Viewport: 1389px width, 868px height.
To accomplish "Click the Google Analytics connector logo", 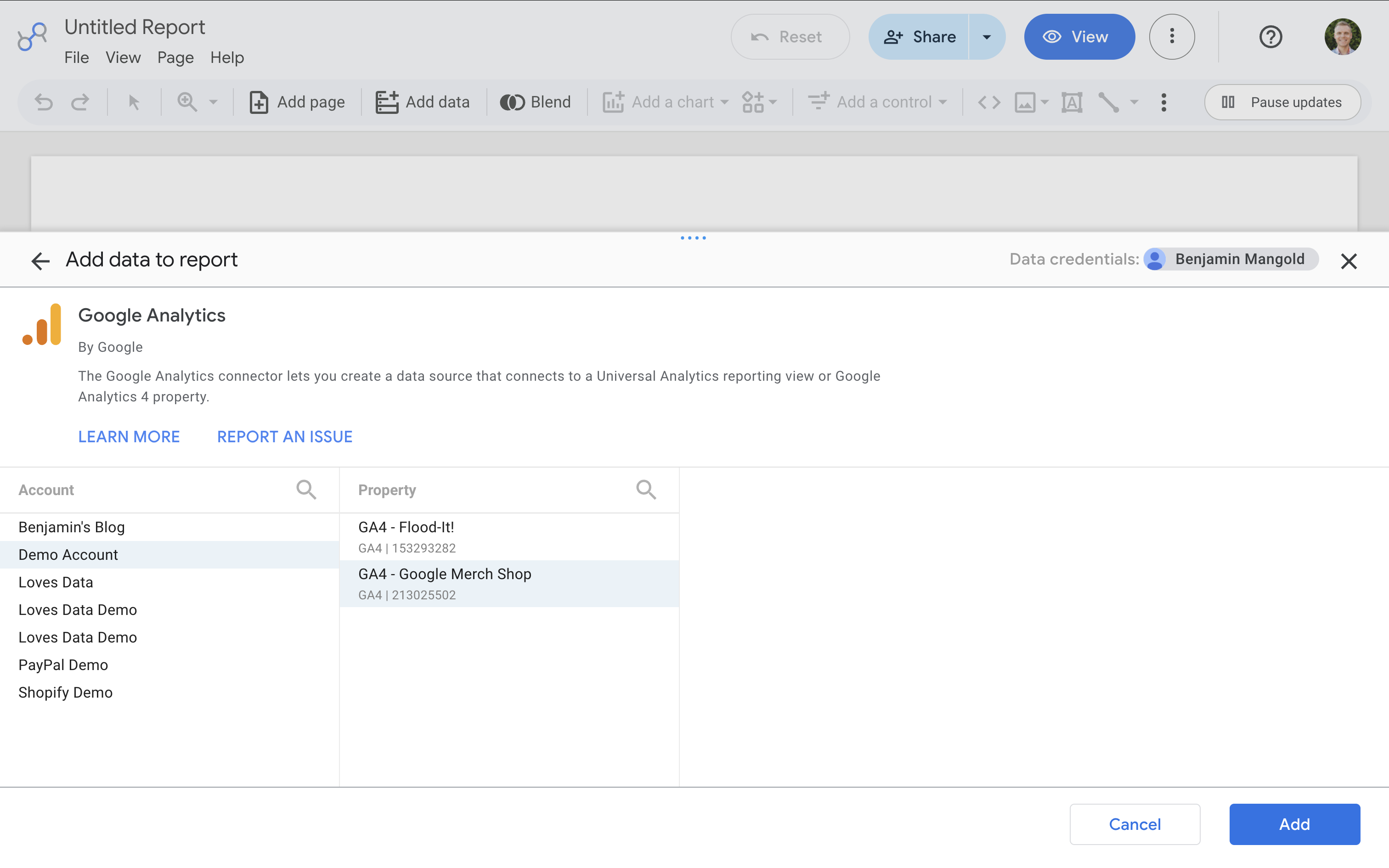I will [42, 324].
